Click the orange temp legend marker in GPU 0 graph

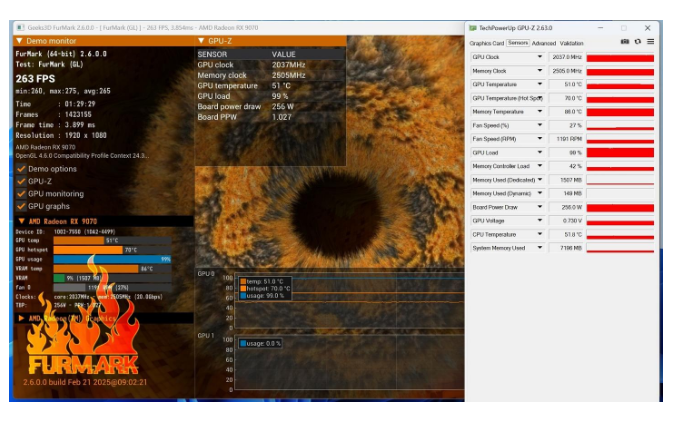pos(242,281)
